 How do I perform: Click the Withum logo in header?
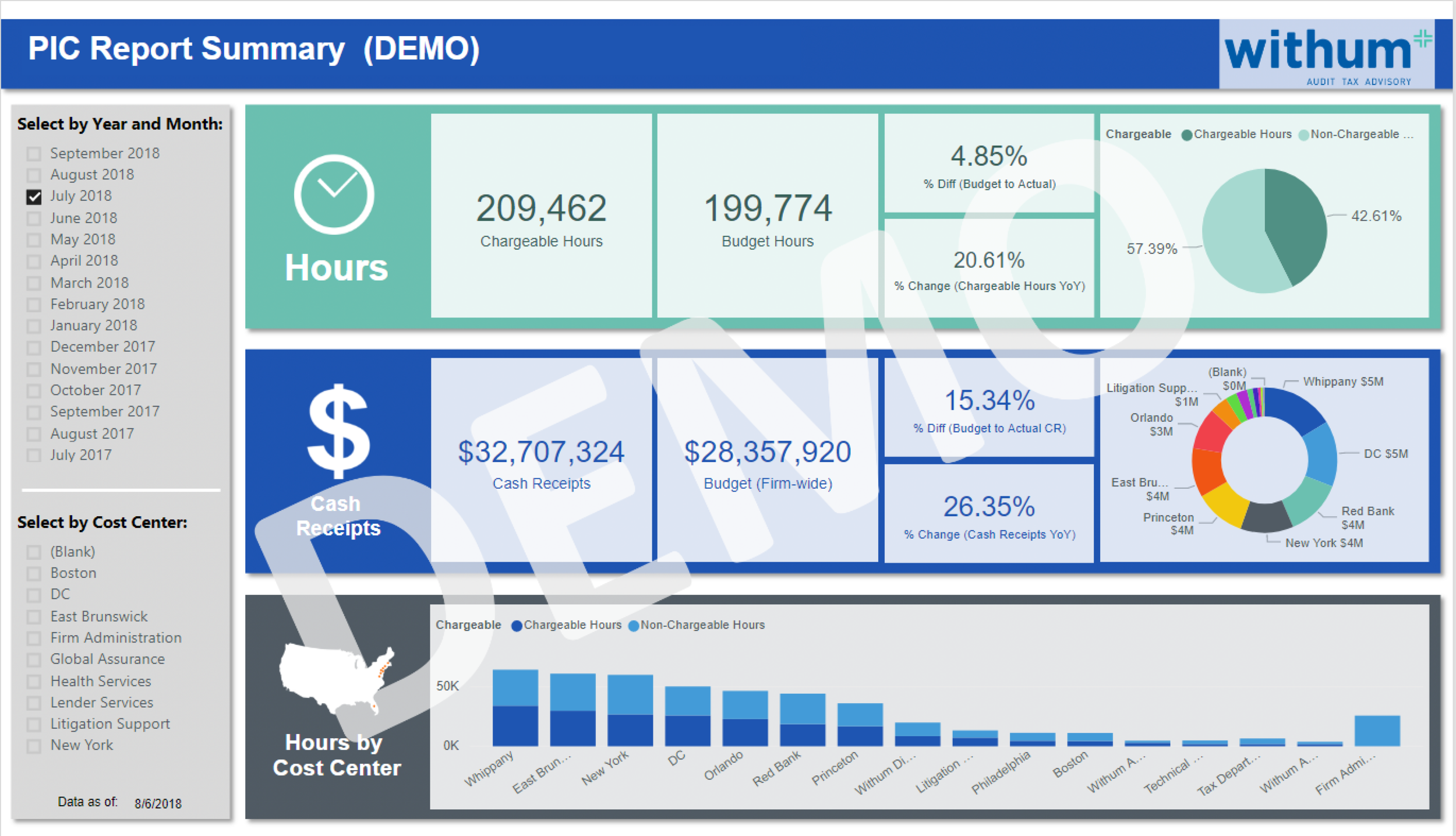click(x=1327, y=54)
